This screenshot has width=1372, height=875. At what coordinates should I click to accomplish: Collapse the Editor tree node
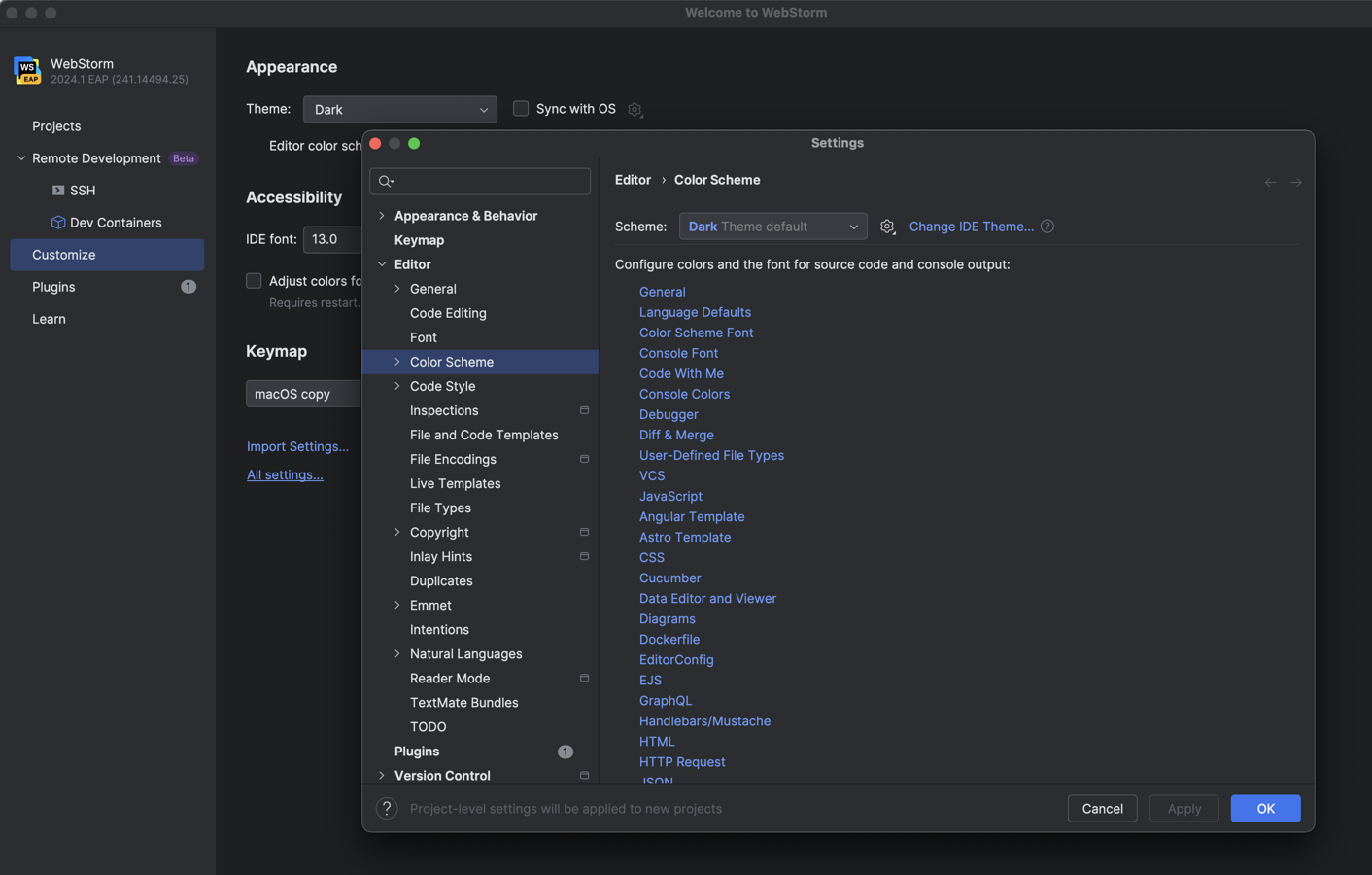[382, 263]
